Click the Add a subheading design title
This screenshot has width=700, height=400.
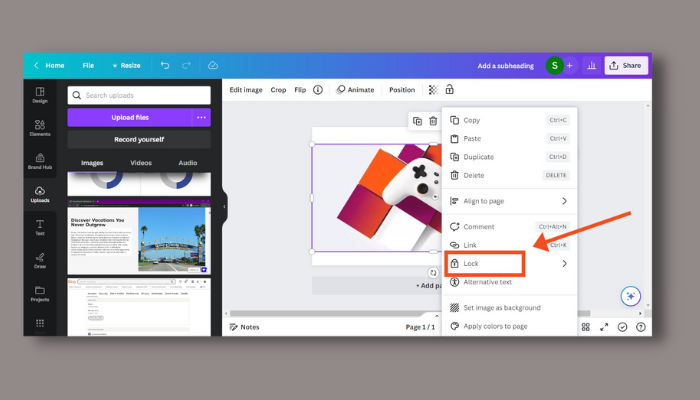click(x=506, y=66)
